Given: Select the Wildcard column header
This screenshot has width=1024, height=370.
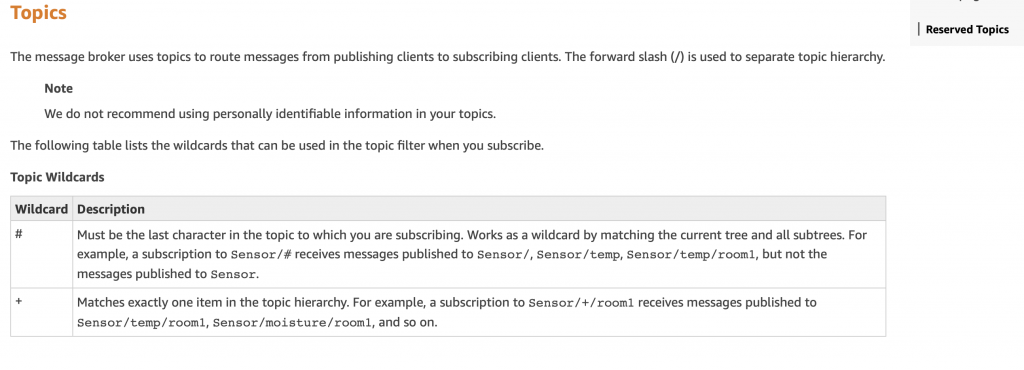Looking at the screenshot, I should pyautogui.click(x=41, y=209).
